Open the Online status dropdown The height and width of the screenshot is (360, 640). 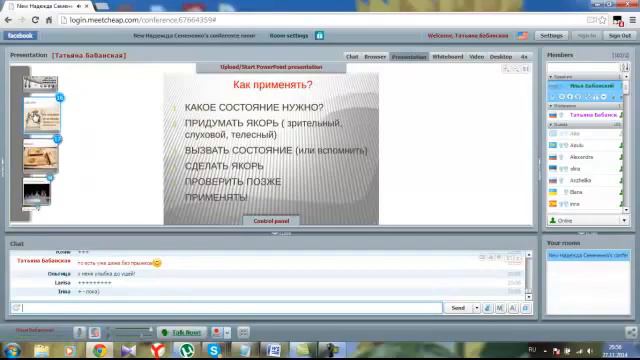pos(624,220)
